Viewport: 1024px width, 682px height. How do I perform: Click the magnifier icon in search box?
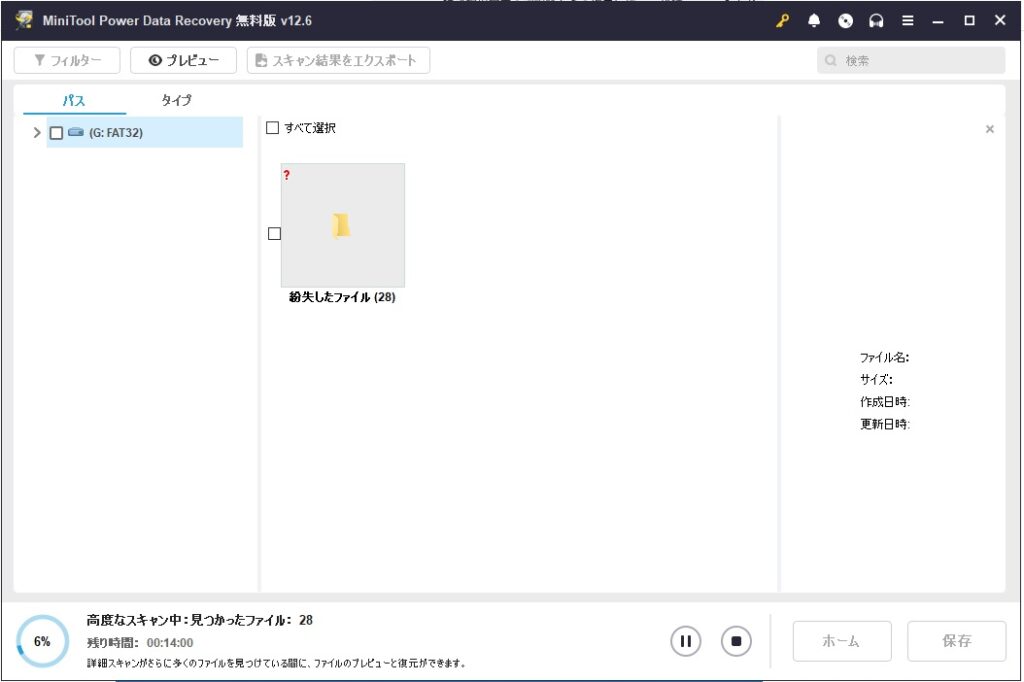pos(831,61)
